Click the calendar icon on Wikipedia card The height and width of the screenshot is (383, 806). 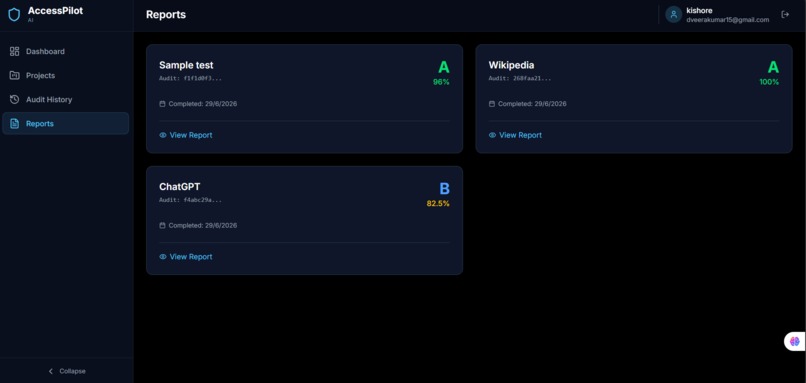[x=492, y=104]
